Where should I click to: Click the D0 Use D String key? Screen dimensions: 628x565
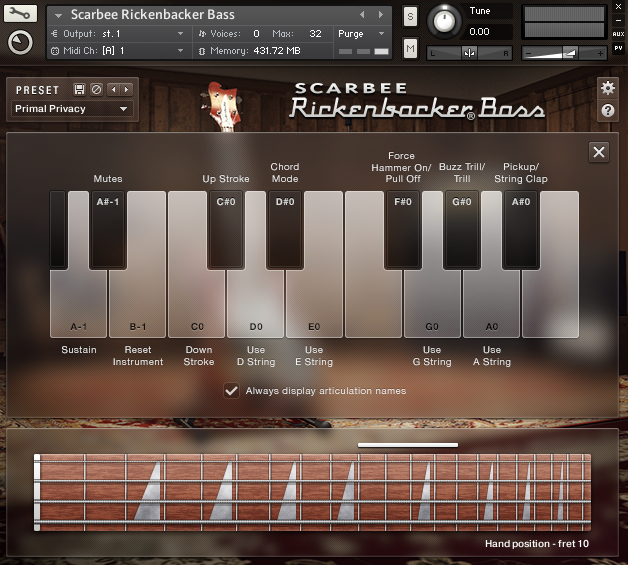coord(256,304)
